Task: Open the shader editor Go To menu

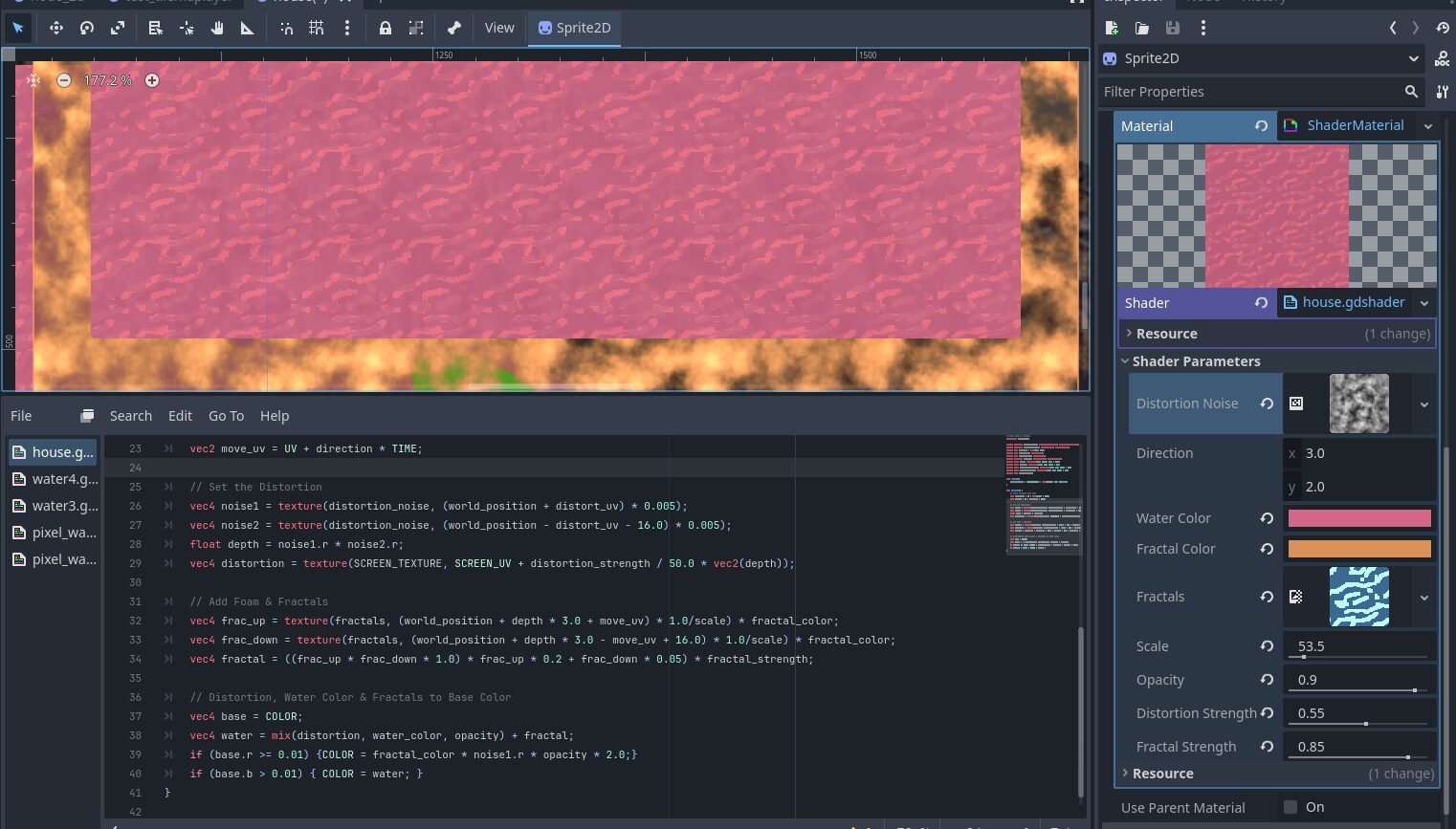Action: pyautogui.click(x=226, y=416)
